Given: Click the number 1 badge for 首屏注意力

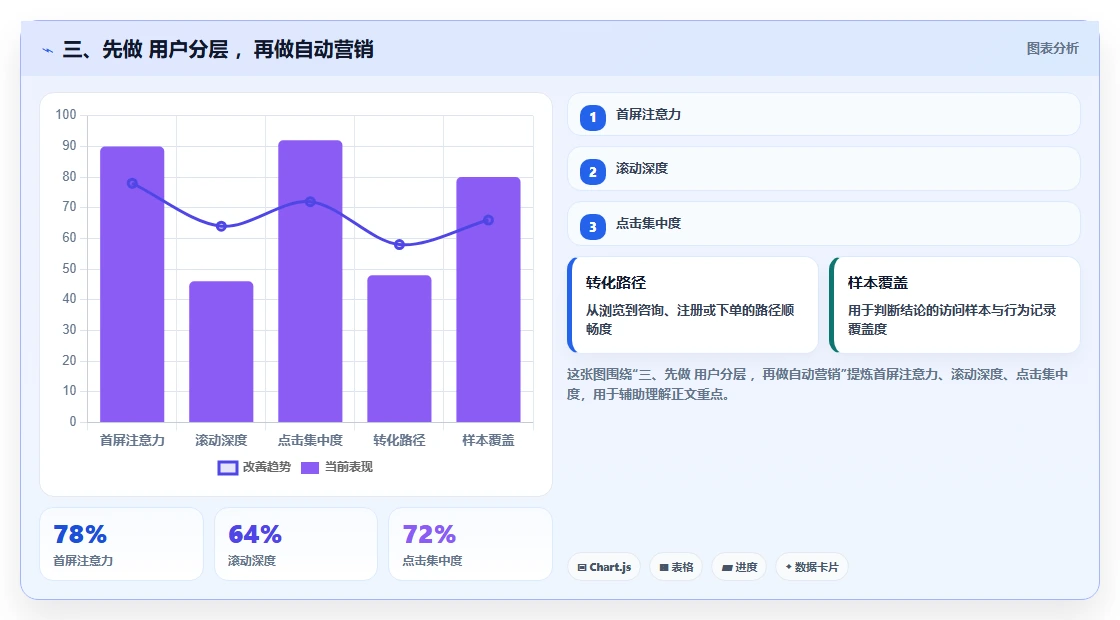Looking at the screenshot, I should 592,118.
